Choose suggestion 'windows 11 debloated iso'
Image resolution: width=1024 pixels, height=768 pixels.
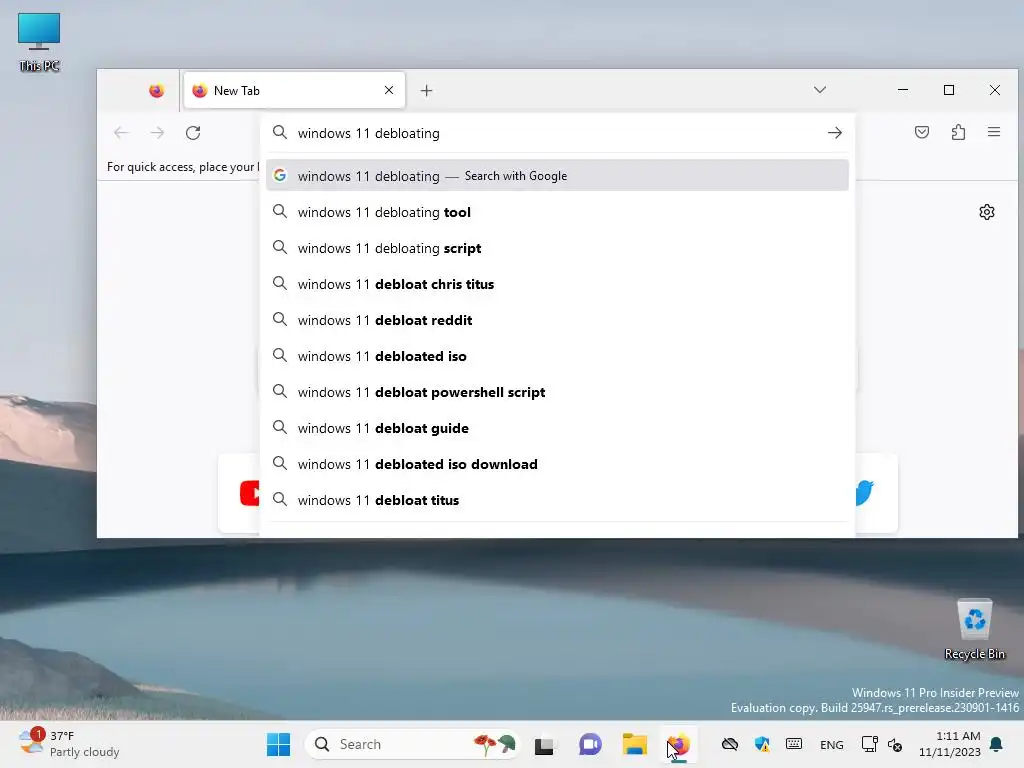pos(557,356)
